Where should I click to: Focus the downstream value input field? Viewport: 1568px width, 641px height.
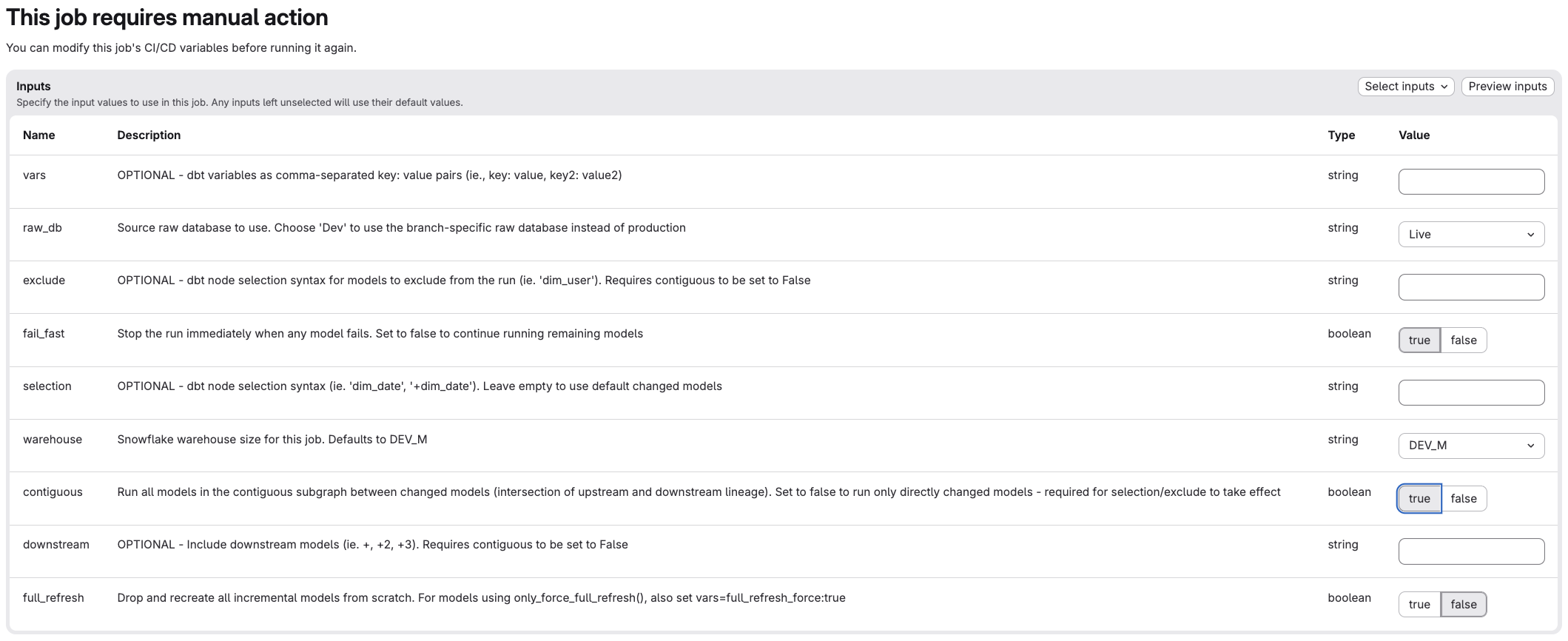1471,551
